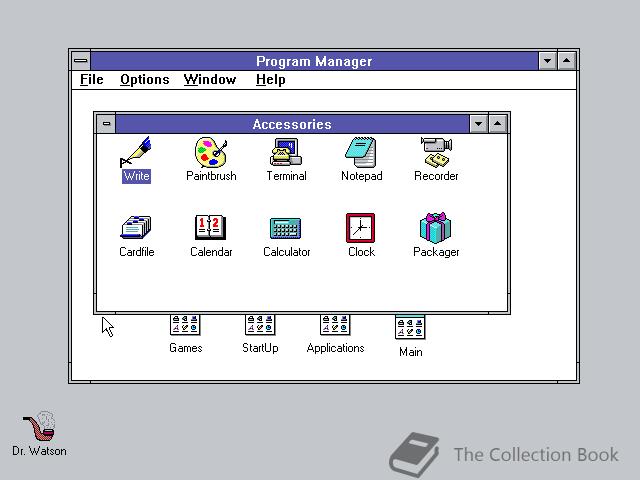
Task: Click the Calculator label text
Action: point(287,252)
